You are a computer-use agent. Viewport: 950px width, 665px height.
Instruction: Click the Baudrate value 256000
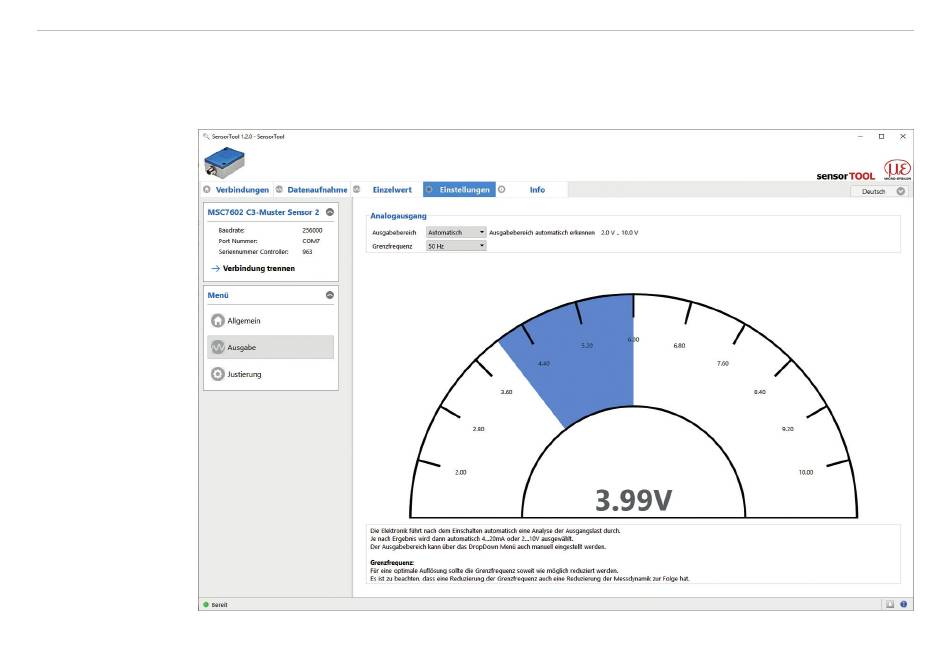coord(312,230)
